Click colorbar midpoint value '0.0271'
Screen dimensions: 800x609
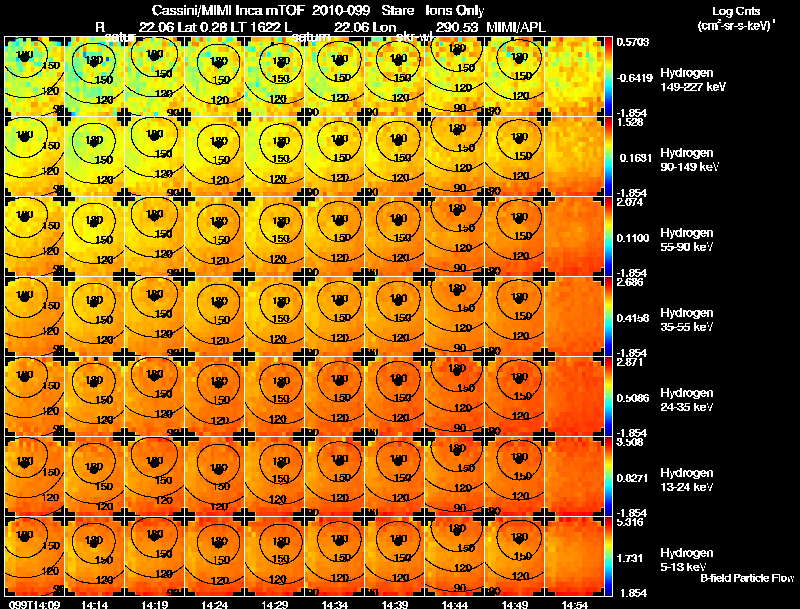pos(633,478)
